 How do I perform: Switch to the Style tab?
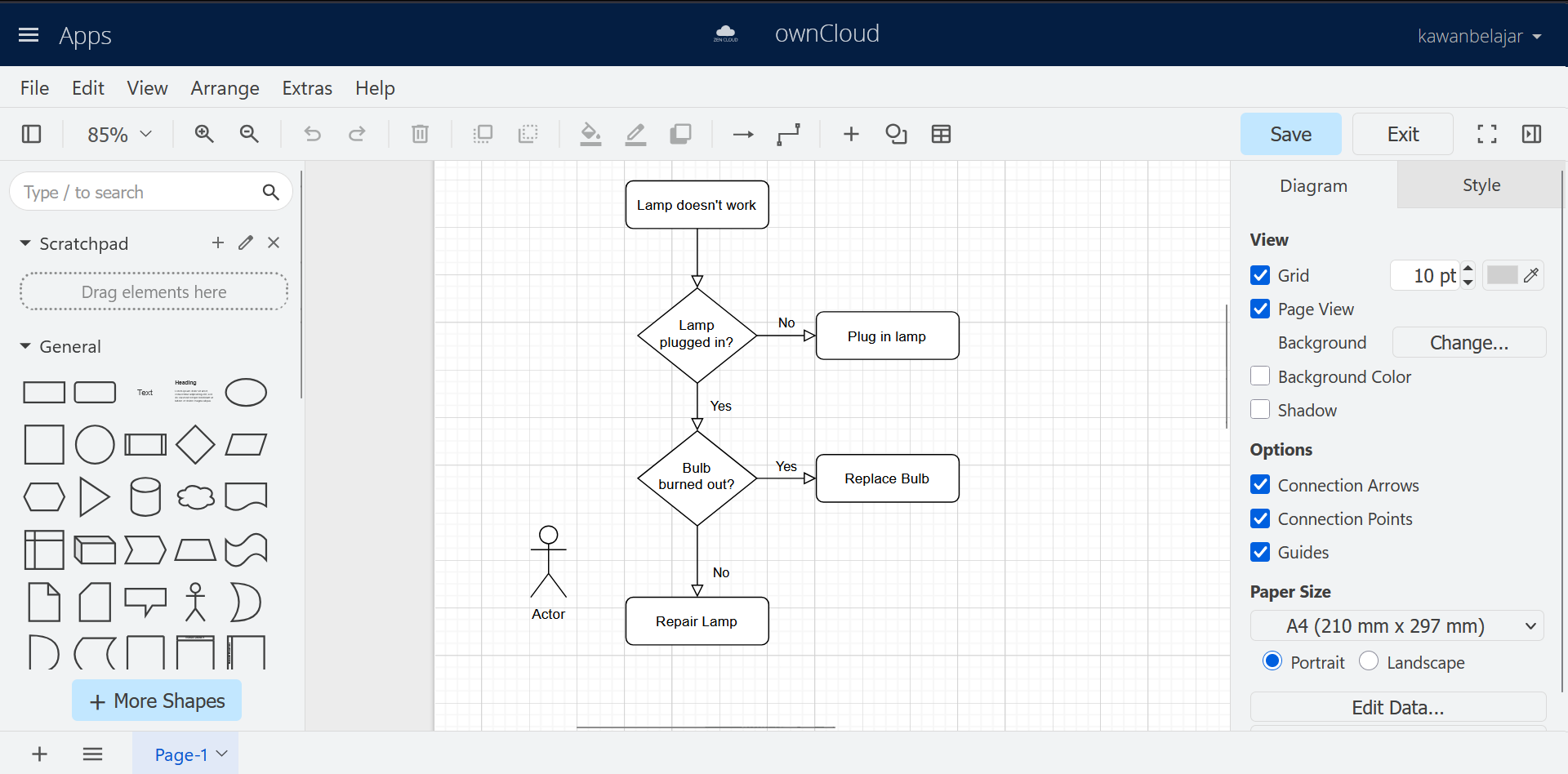pyautogui.click(x=1481, y=185)
